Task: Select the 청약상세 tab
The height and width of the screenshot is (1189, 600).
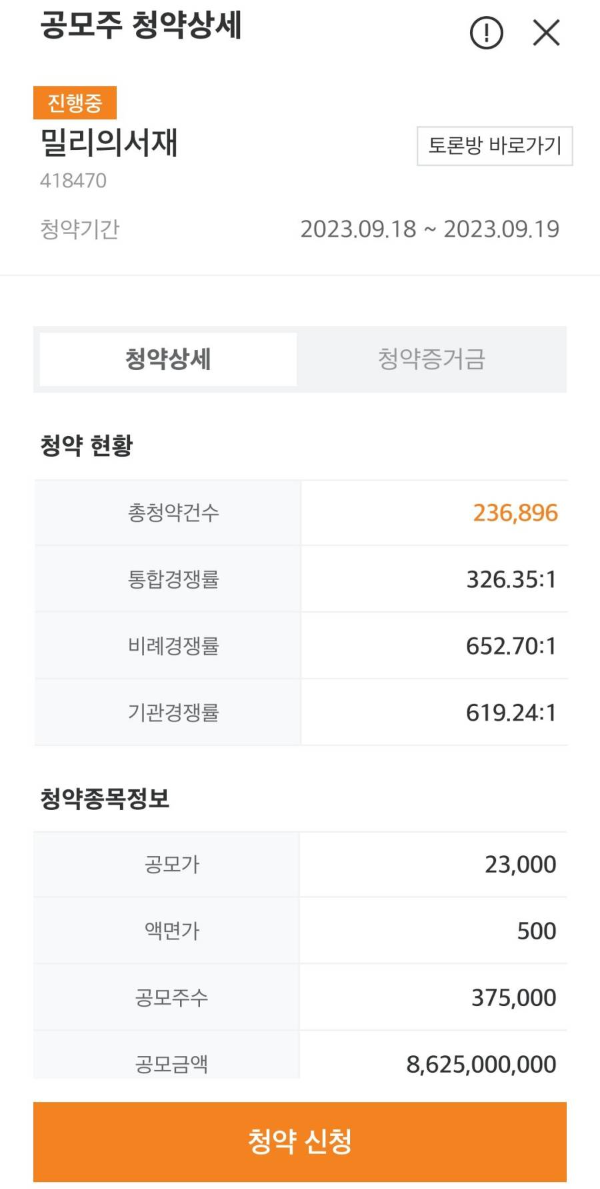Action: point(167,359)
